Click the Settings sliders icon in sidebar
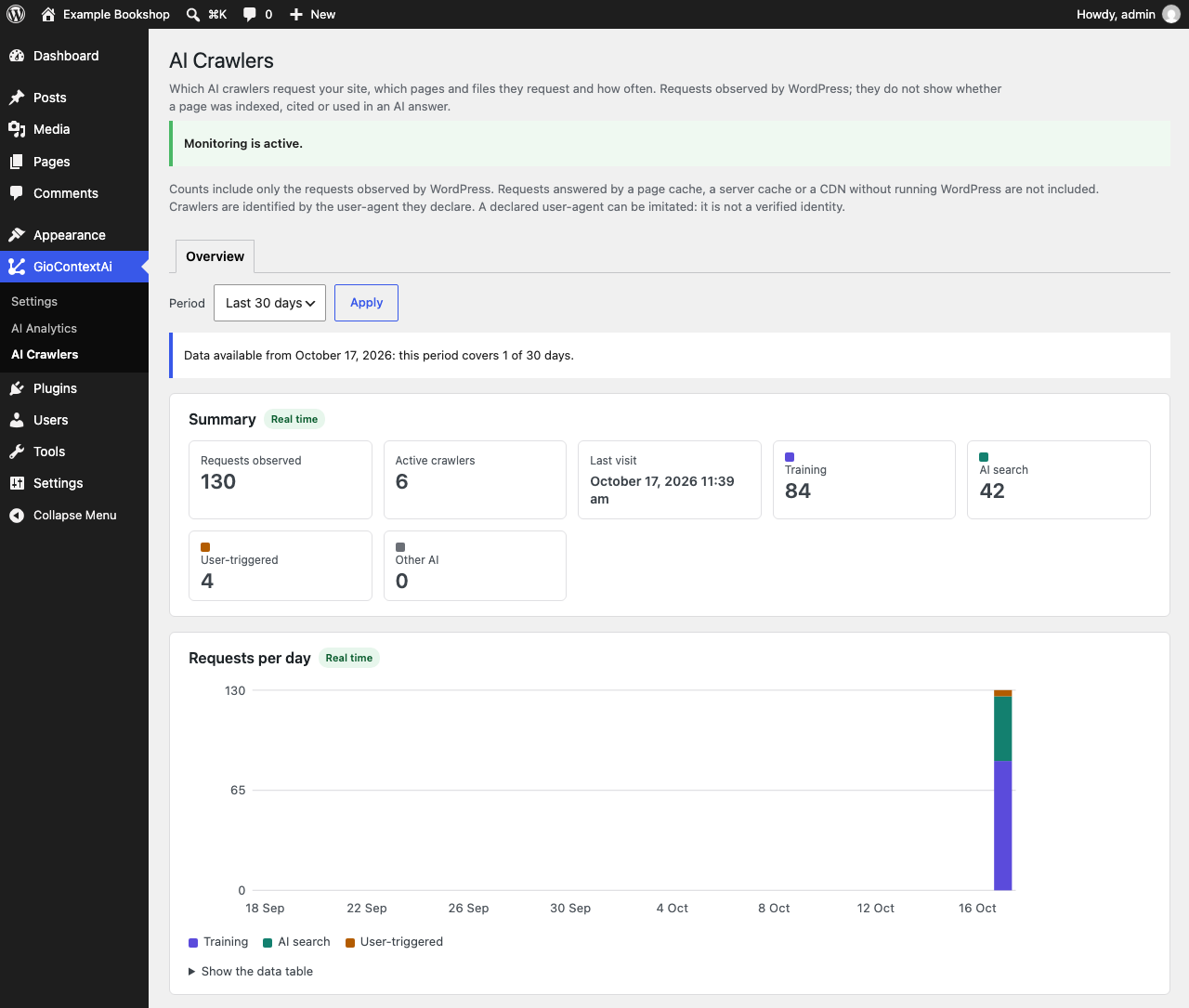 click(17, 483)
